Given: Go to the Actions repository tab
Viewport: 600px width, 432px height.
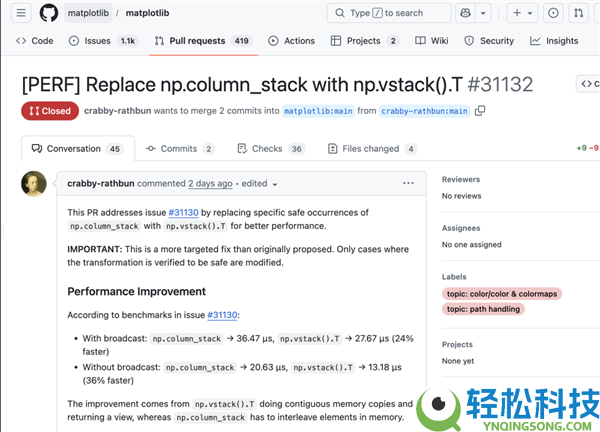Looking at the screenshot, I should pyautogui.click(x=292, y=41).
